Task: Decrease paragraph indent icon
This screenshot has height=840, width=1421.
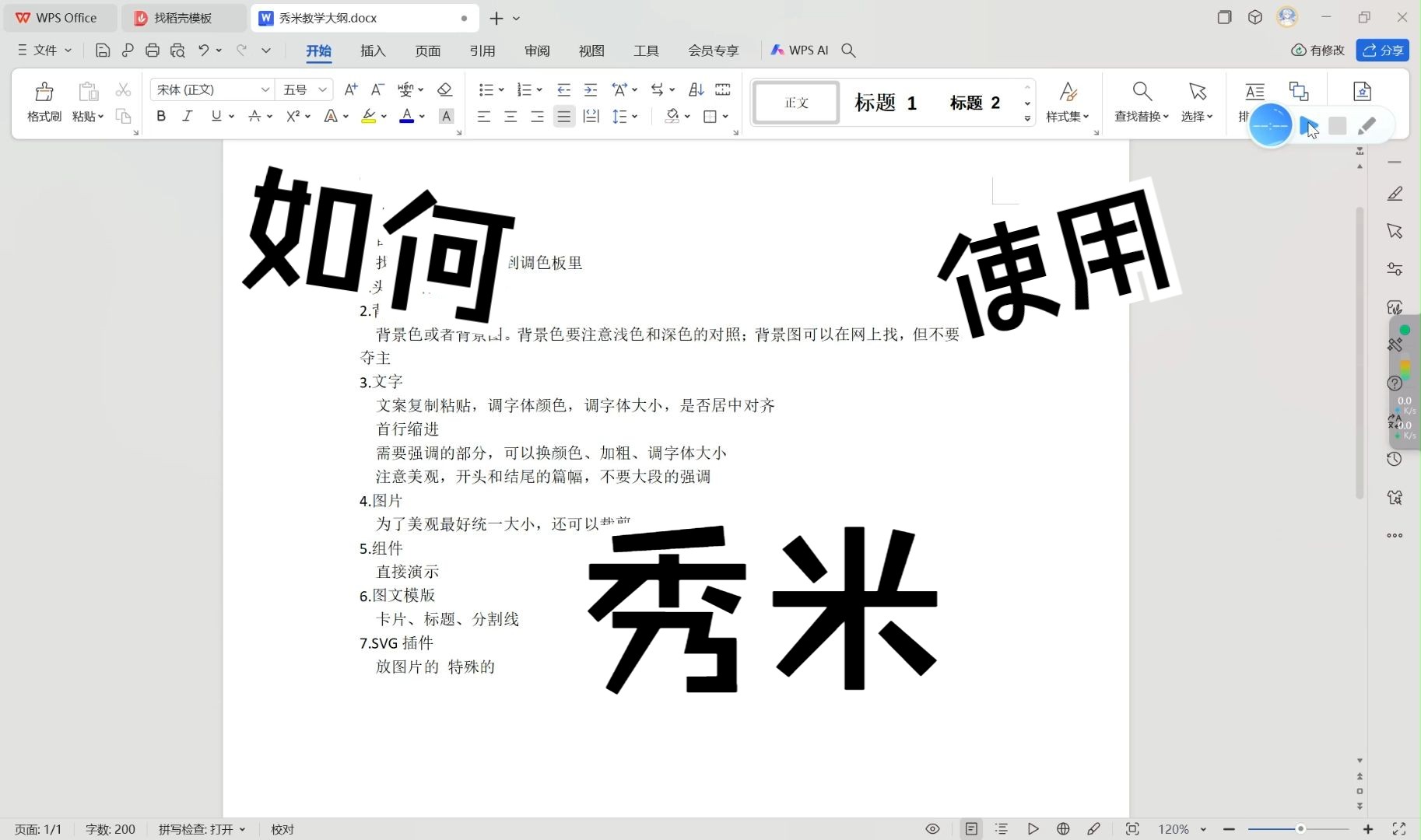Action: (x=564, y=90)
